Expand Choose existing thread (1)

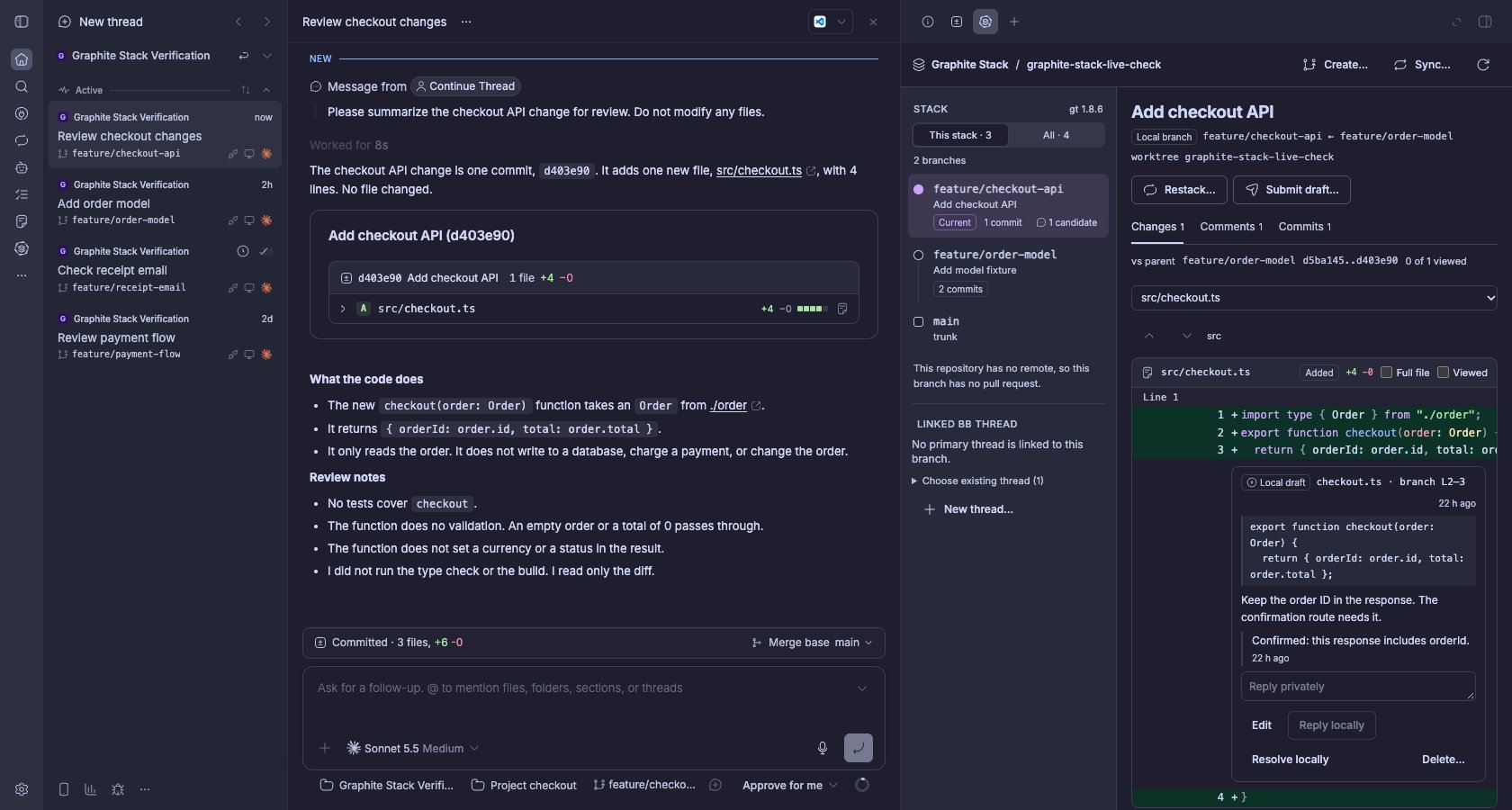(x=977, y=481)
